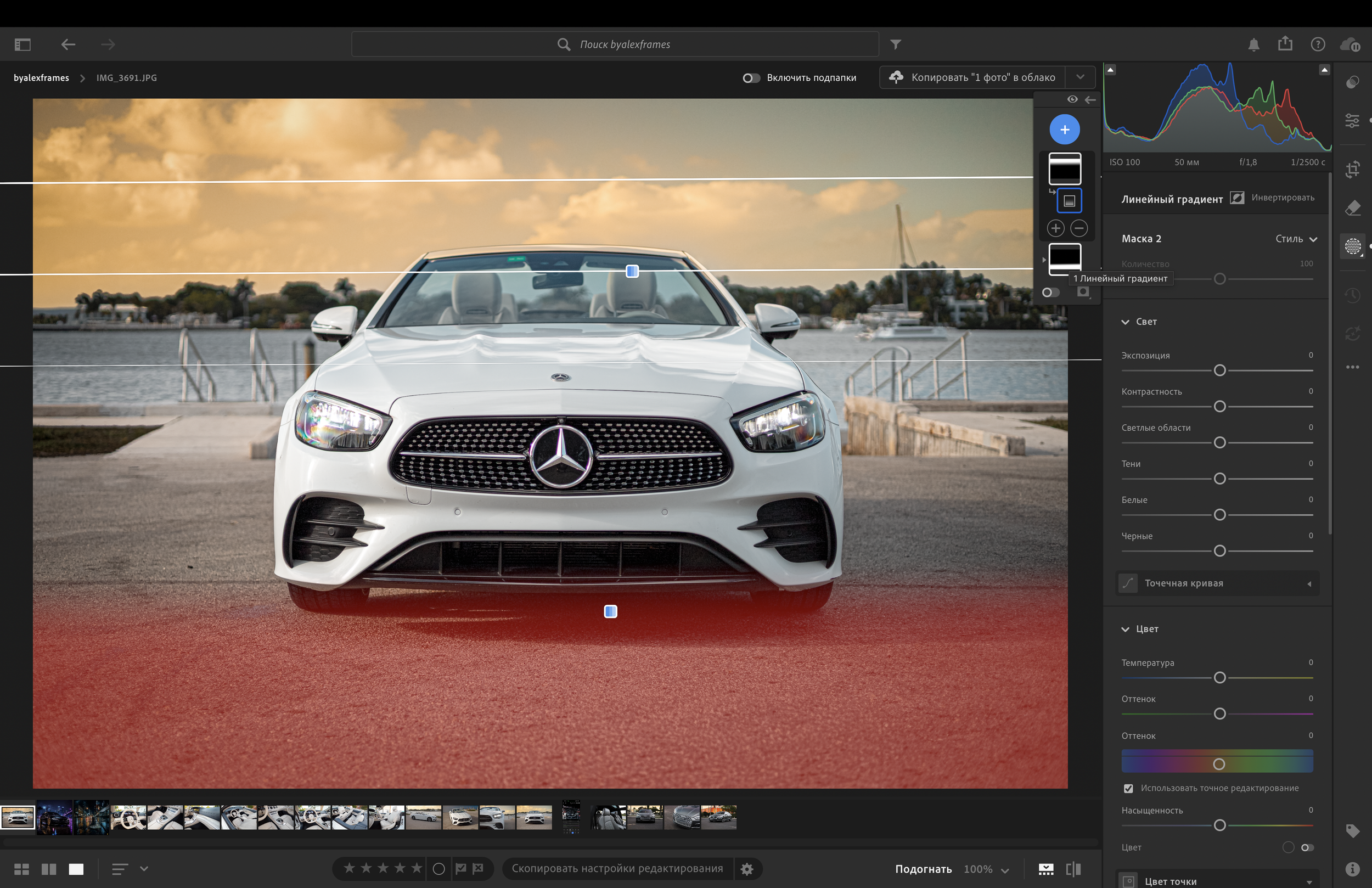
Task: Click the cloud sync status icon
Action: [x=1350, y=44]
